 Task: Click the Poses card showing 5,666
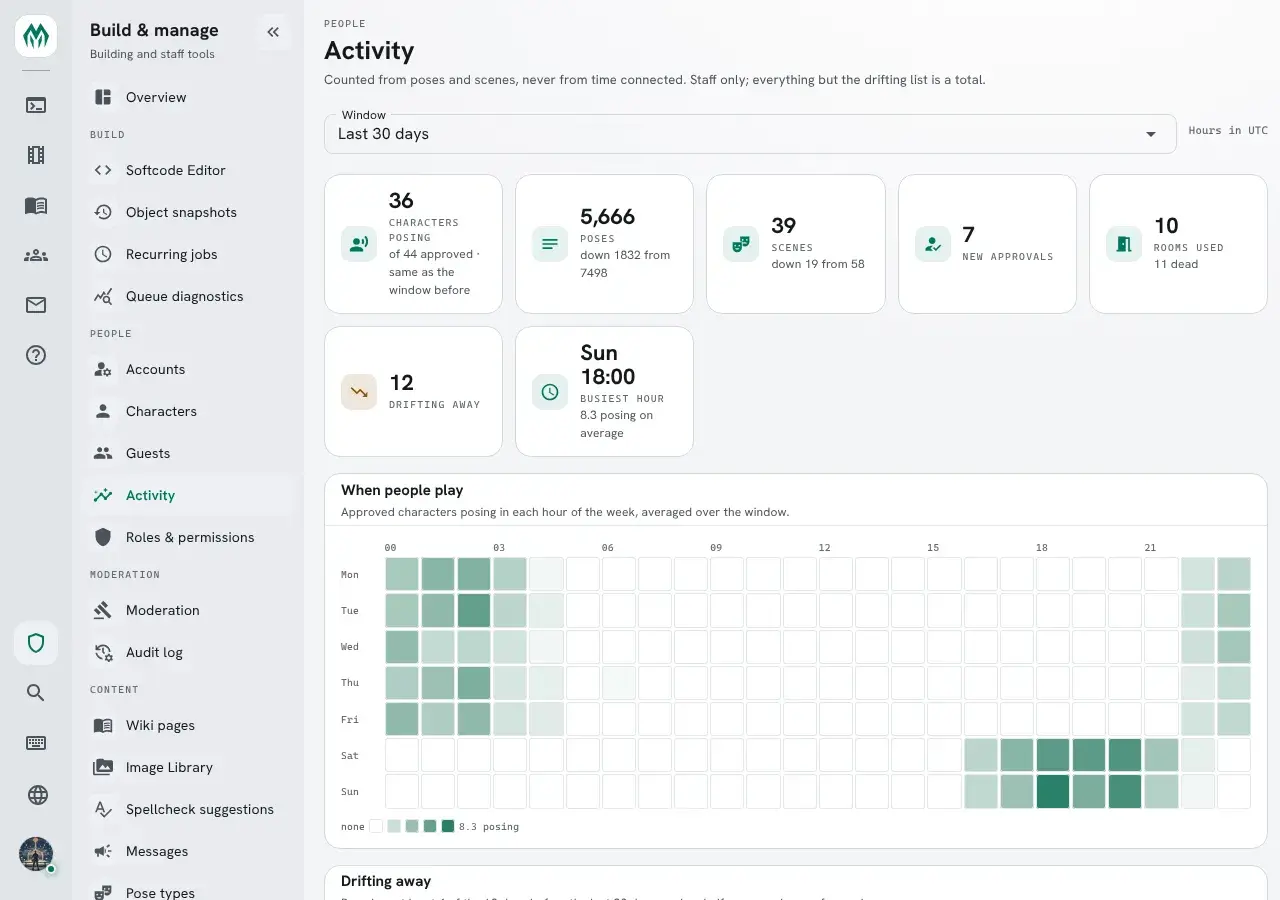(x=604, y=244)
